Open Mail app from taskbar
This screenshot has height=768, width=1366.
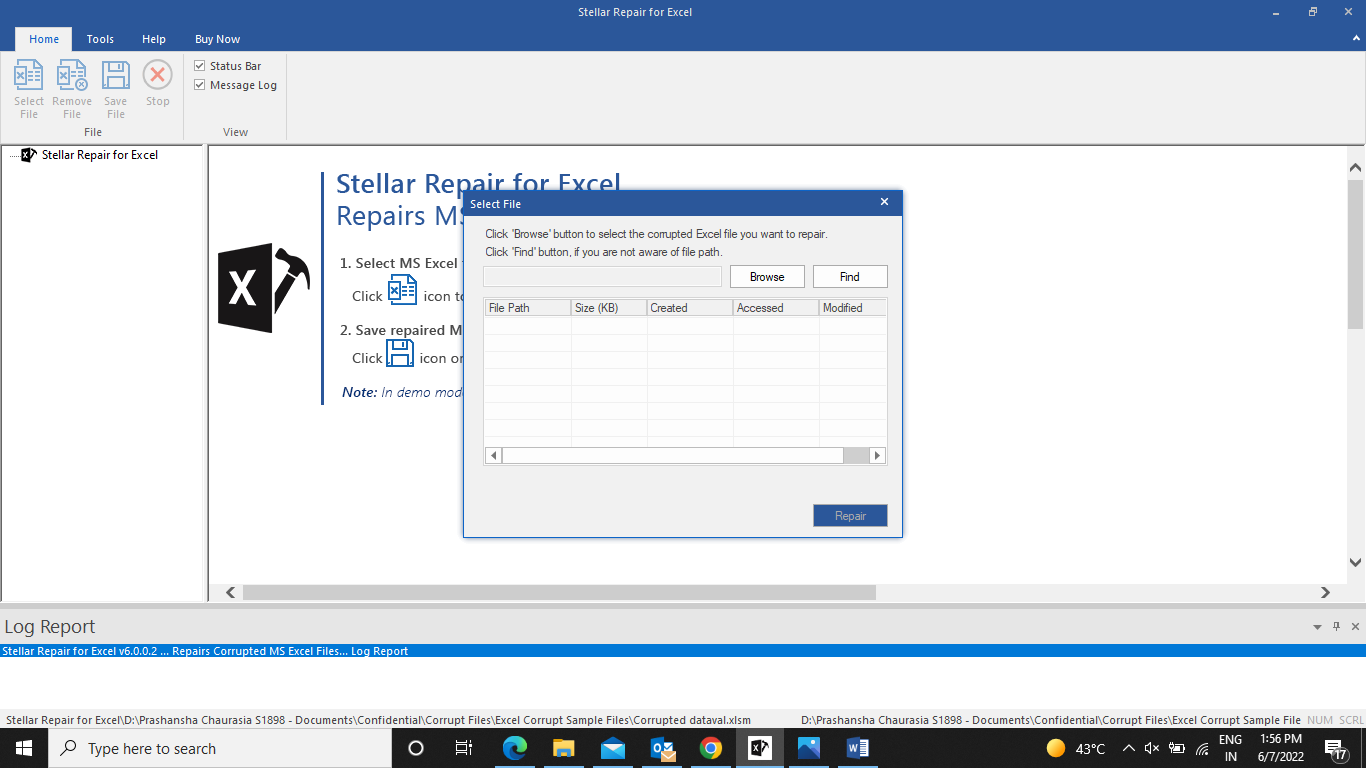pos(612,748)
